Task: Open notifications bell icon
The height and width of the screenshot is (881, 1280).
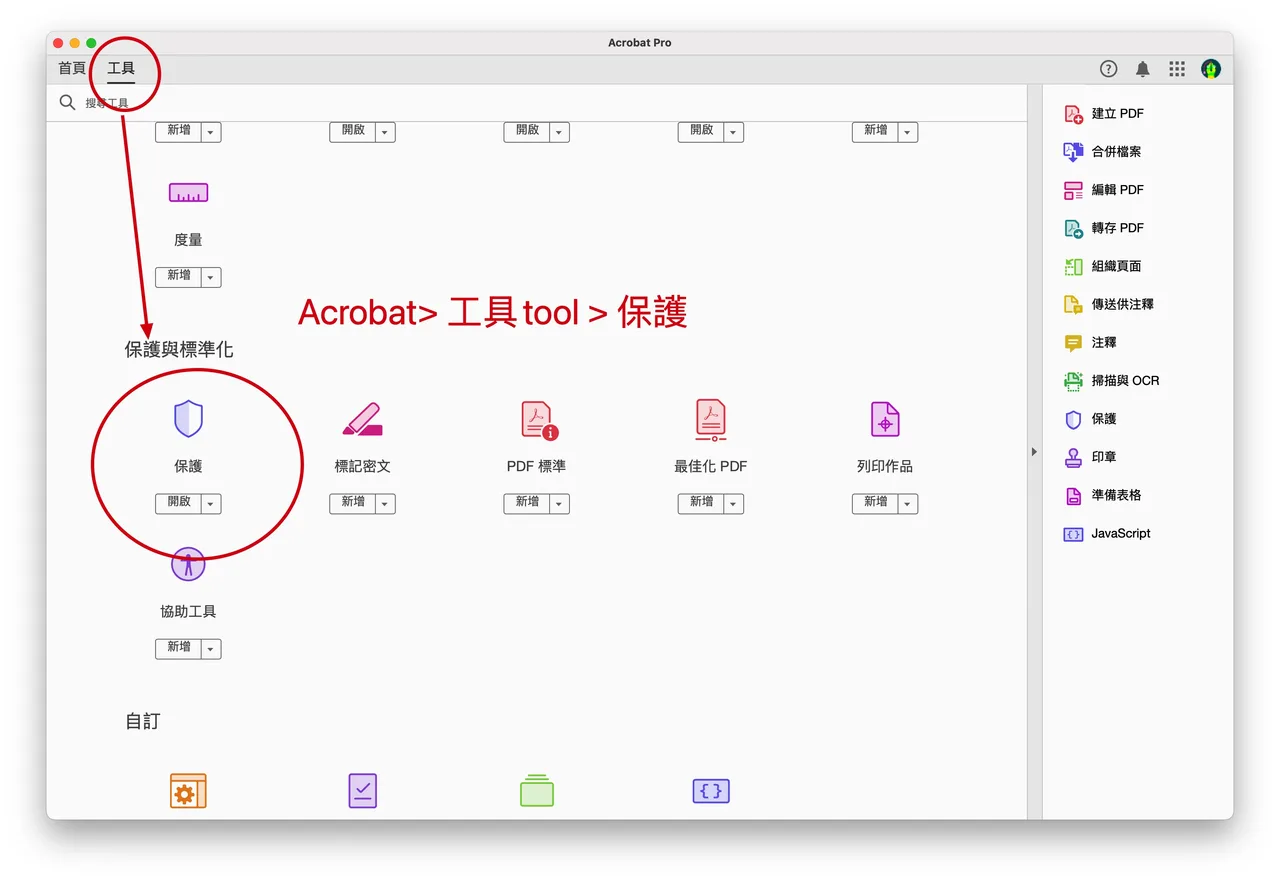Action: tap(1143, 69)
